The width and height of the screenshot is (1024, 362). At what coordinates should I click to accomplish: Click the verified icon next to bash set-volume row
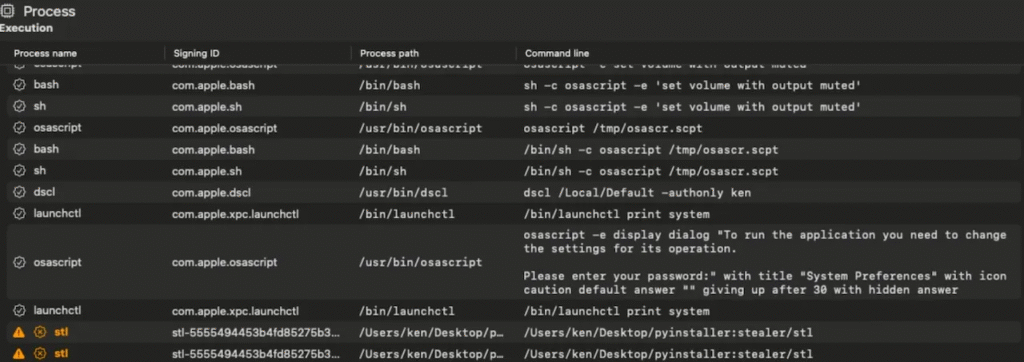[x=20, y=85]
